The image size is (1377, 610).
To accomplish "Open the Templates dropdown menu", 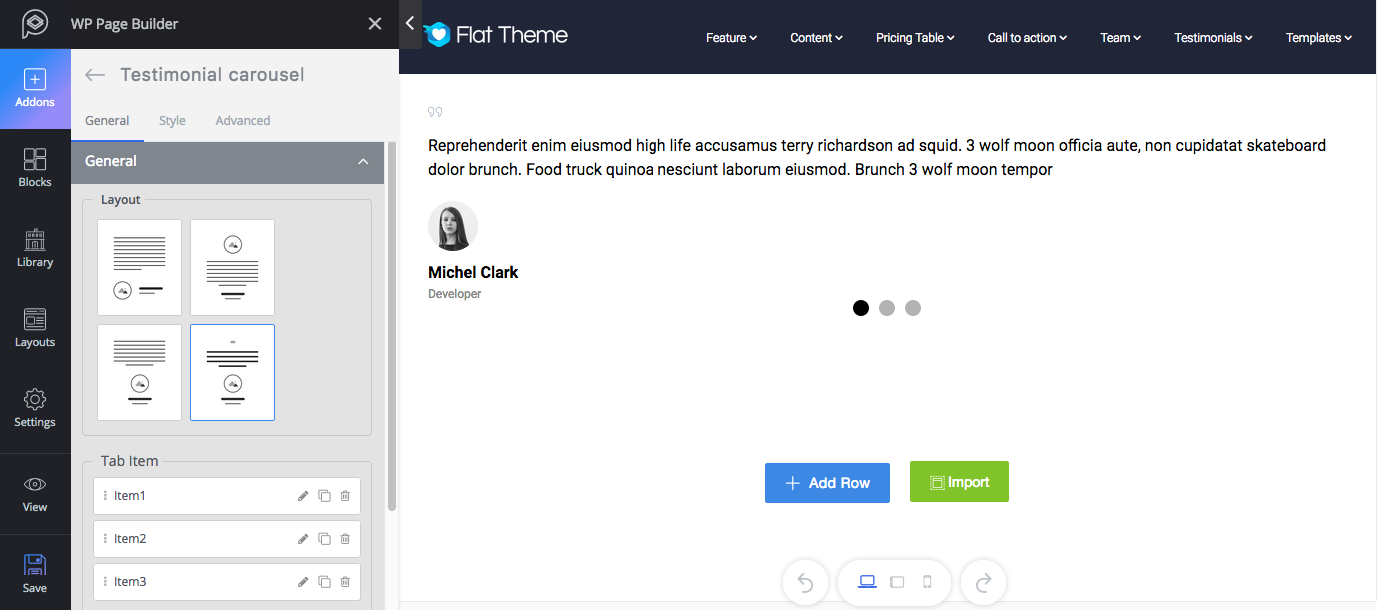I will [x=1318, y=38].
